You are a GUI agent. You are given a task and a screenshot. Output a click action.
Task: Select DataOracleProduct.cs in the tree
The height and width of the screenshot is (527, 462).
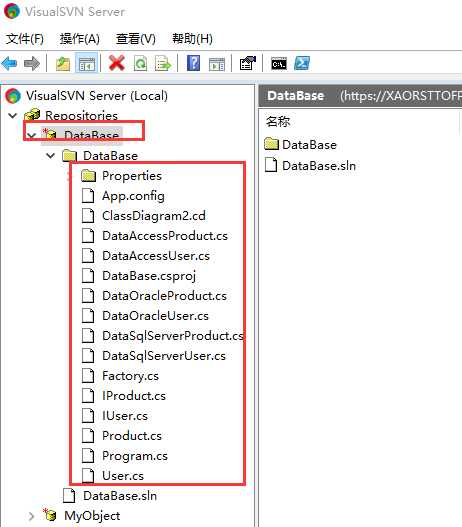click(x=164, y=296)
